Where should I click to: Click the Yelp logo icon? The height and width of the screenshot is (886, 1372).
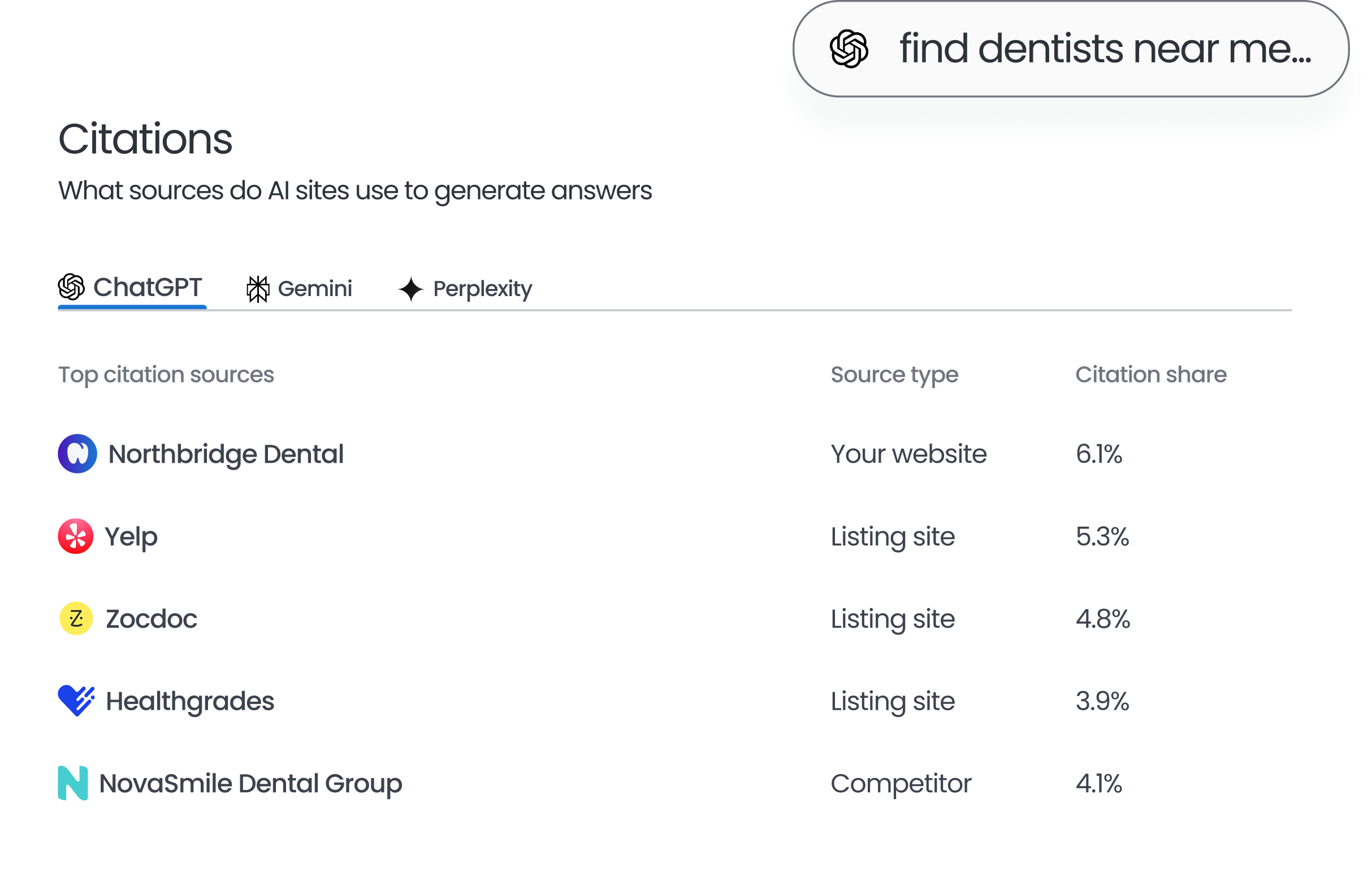[x=75, y=536]
